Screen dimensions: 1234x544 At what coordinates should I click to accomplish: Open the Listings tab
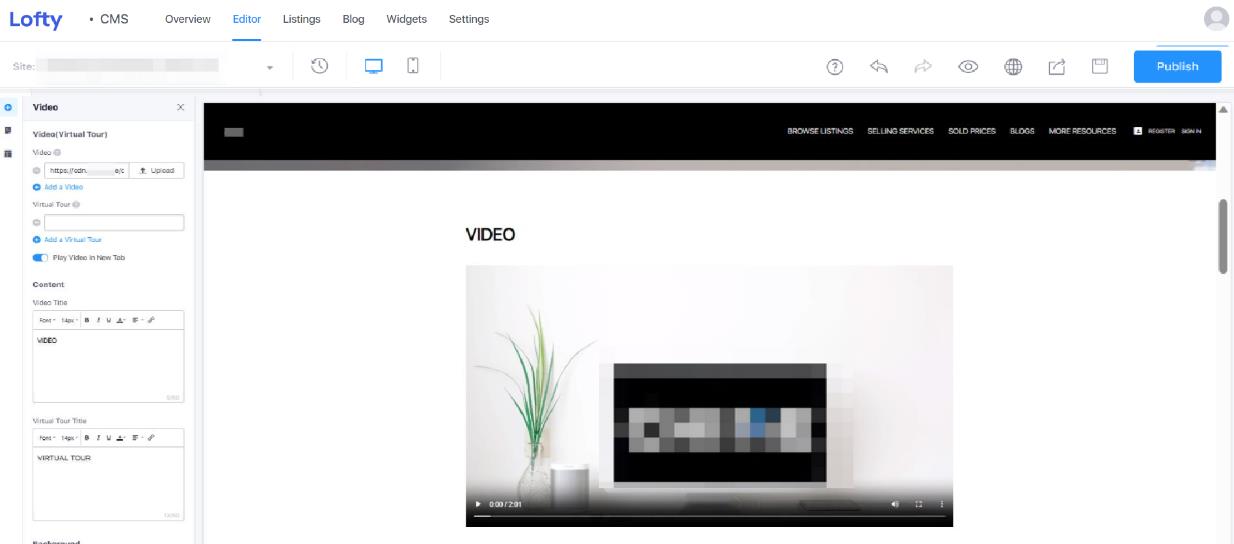click(x=302, y=19)
